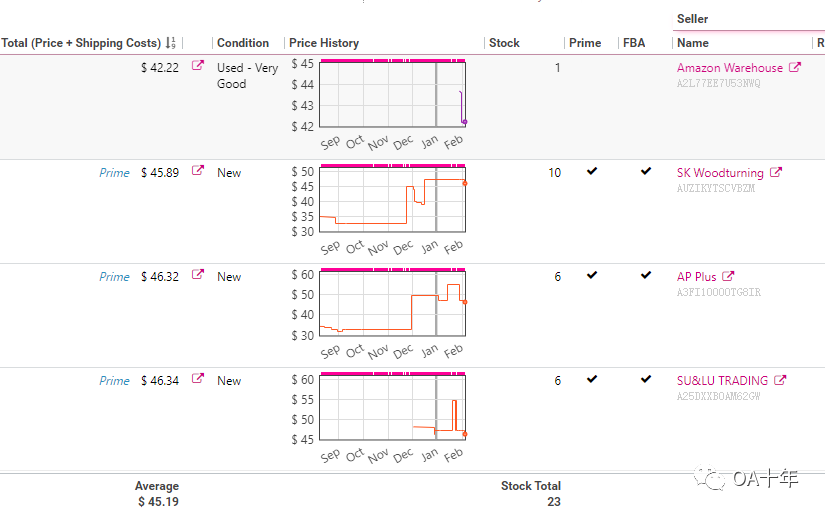
Task: Click the Price History column header
Action: [324, 43]
